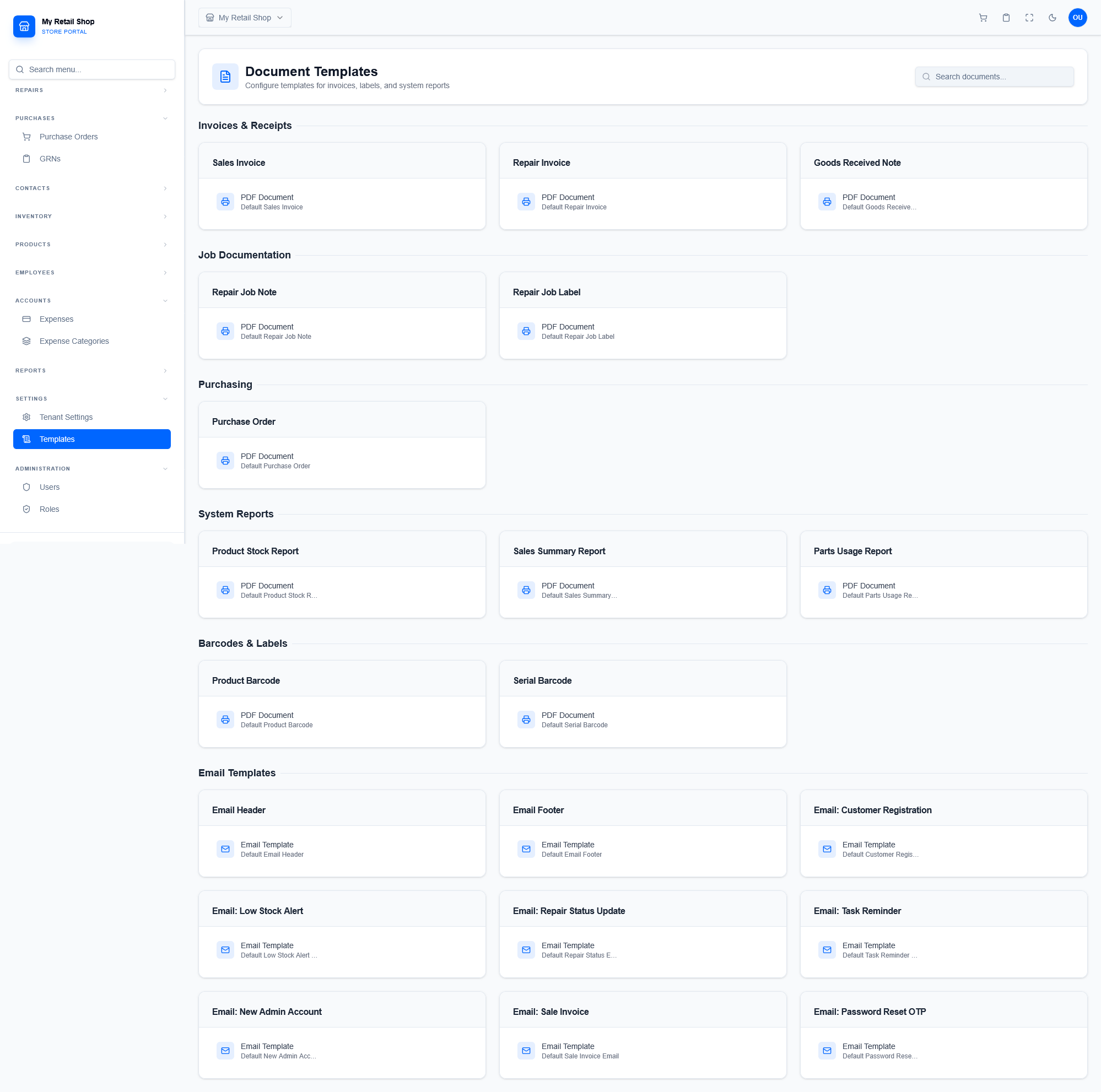Image resolution: width=1101 pixels, height=1092 pixels.
Task: Click the Email: New Admin Account title
Action: (x=267, y=1012)
